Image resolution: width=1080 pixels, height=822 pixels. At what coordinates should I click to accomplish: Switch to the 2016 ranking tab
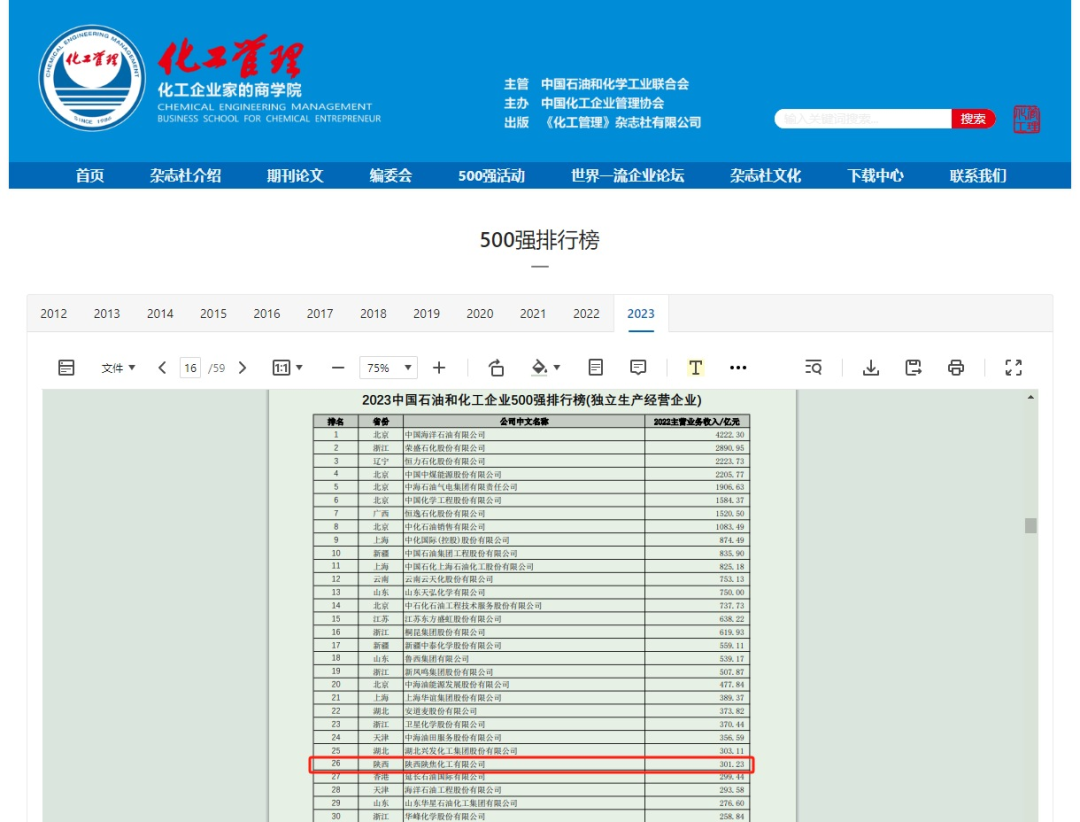pyautogui.click(x=267, y=314)
